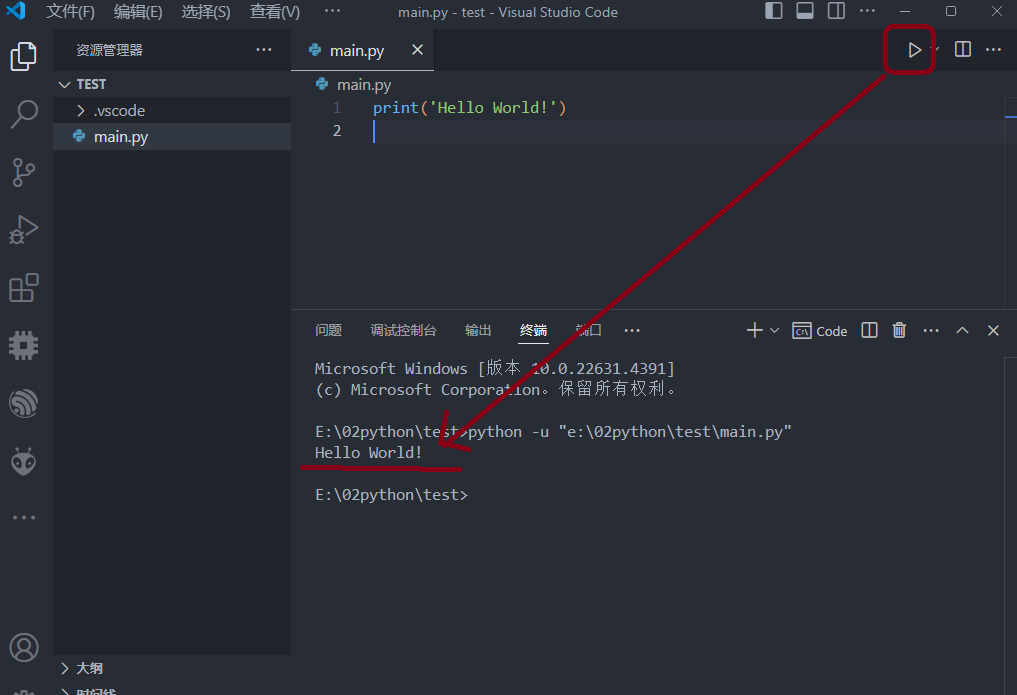Kill terminal with the trash icon

(899, 331)
